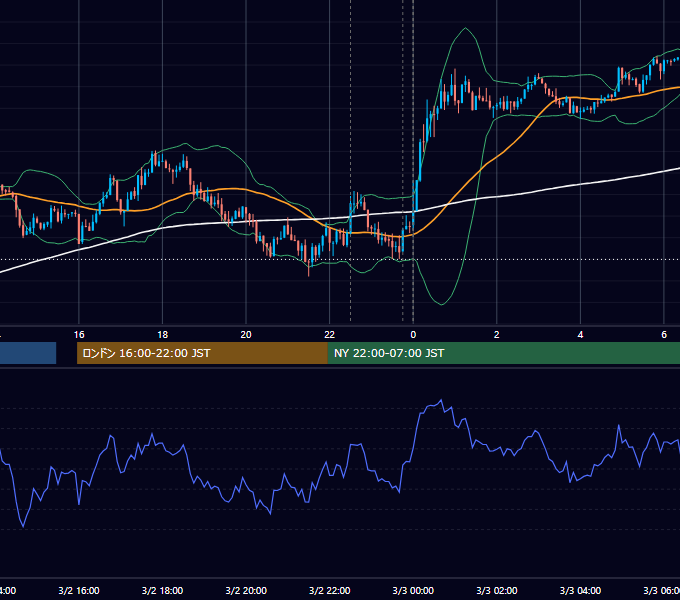This screenshot has height=600, width=680.
Task: Click the hour 6 axis label
Action: [664, 334]
